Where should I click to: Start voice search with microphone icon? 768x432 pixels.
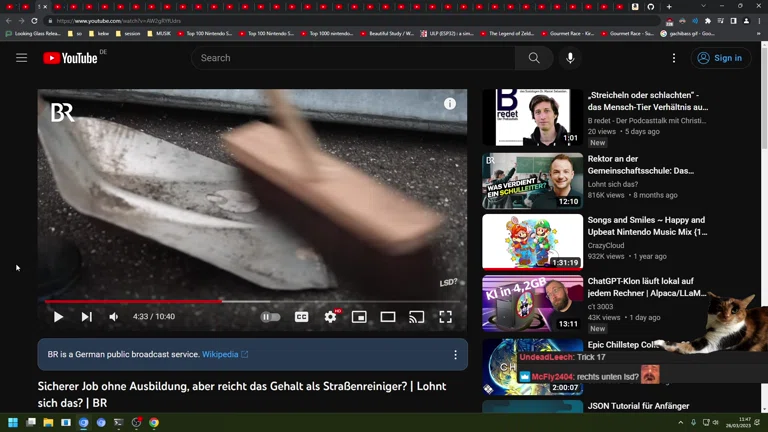point(570,58)
